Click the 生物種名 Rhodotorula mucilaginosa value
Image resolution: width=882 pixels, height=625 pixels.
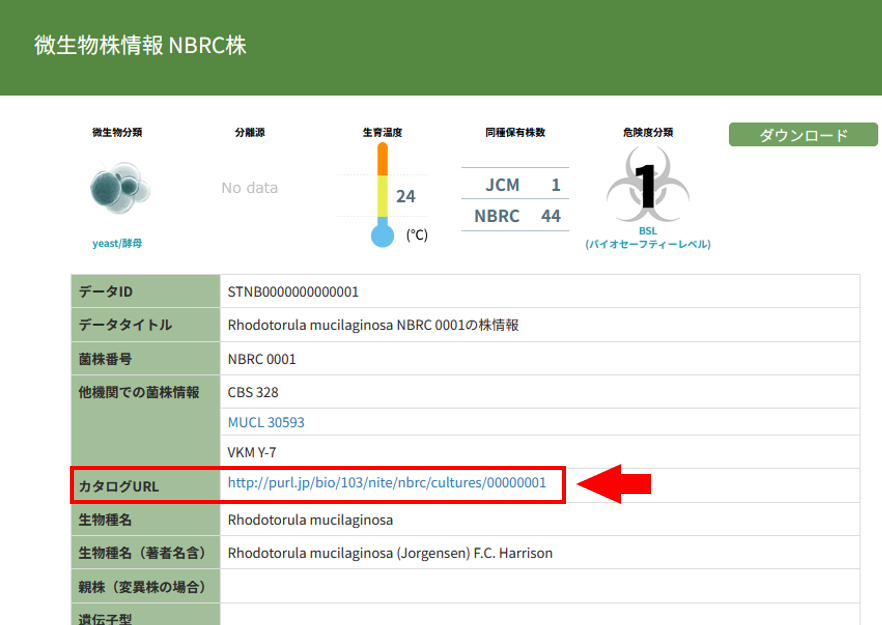[x=310, y=520]
